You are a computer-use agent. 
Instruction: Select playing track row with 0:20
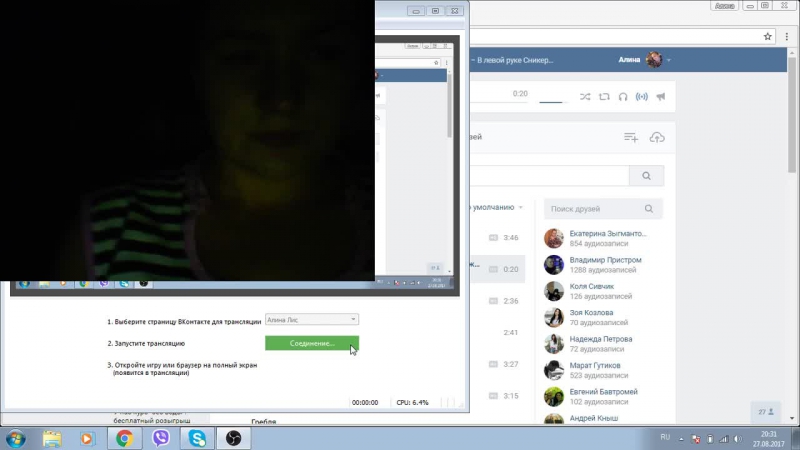pyautogui.click(x=497, y=269)
